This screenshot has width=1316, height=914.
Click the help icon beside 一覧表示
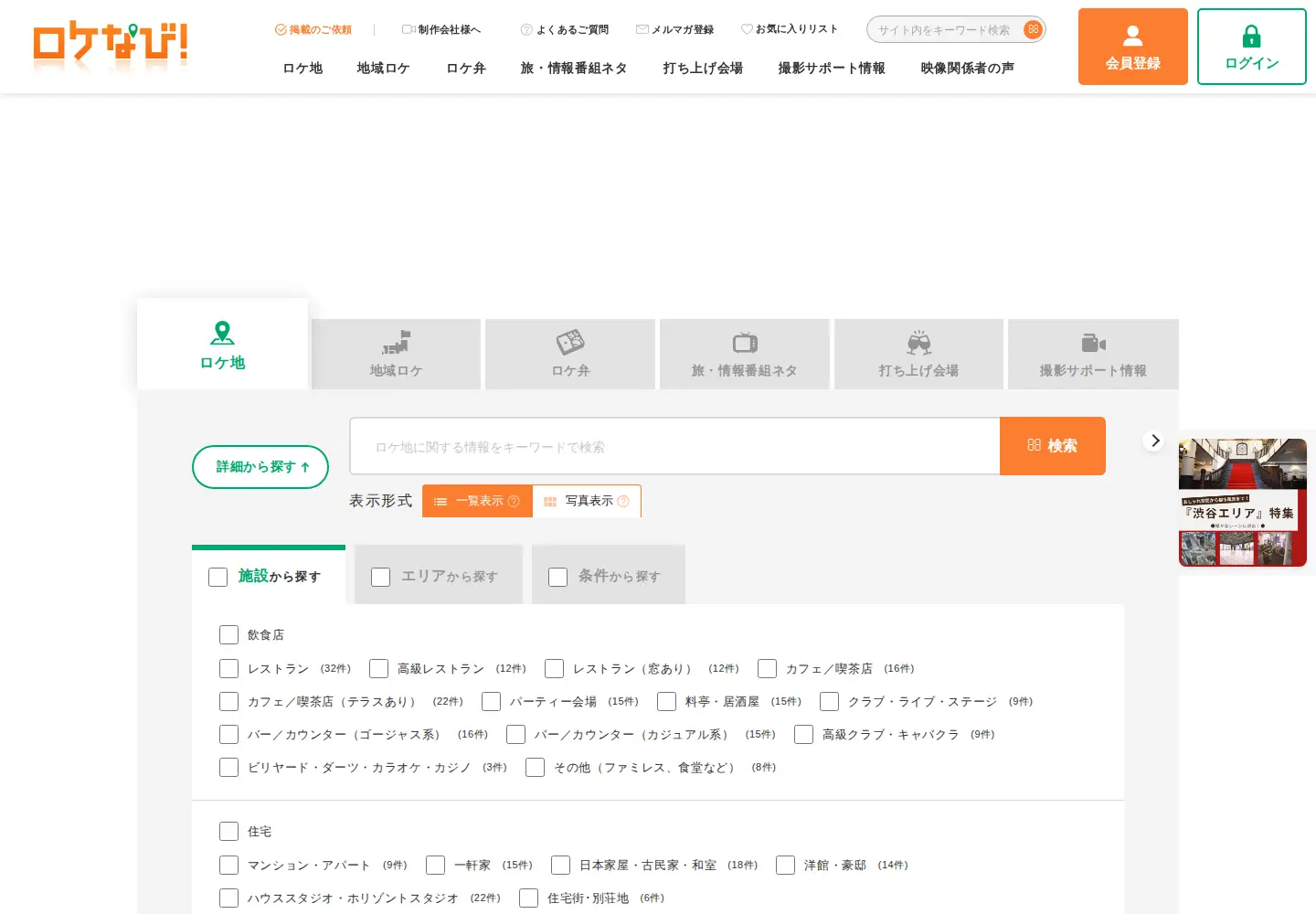(x=514, y=501)
